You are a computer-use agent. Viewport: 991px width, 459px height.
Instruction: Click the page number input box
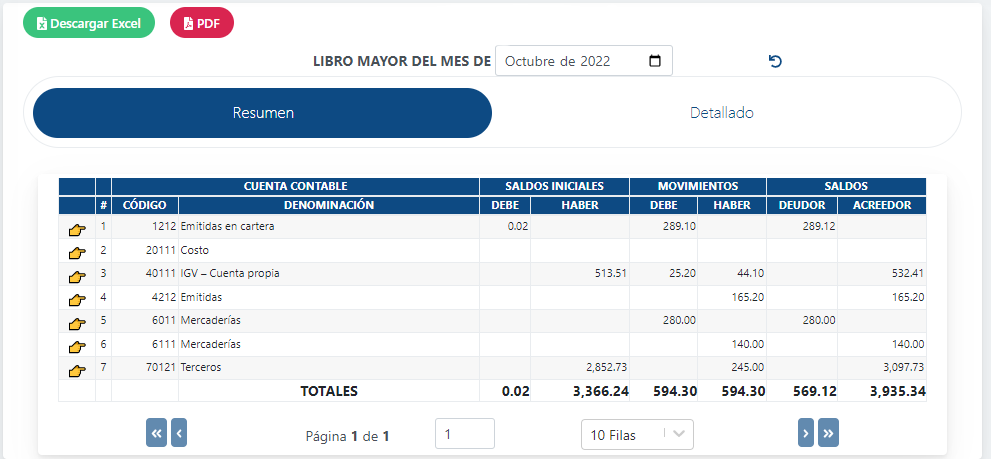(x=465, y=434)
